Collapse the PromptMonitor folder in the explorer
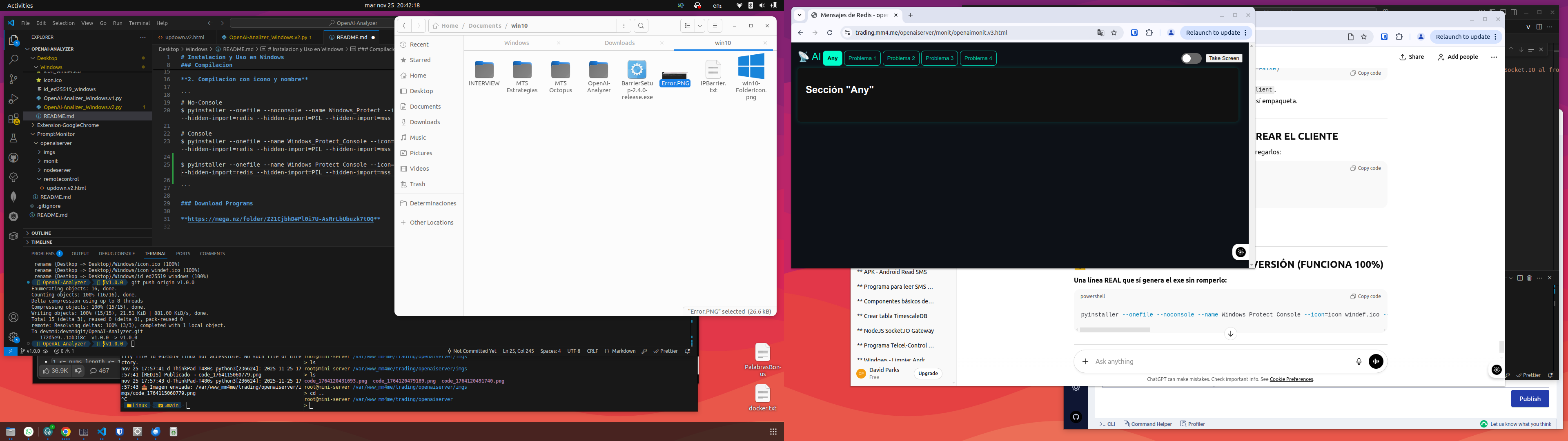This screenshot has height=441, width=1568. (56, 134)
